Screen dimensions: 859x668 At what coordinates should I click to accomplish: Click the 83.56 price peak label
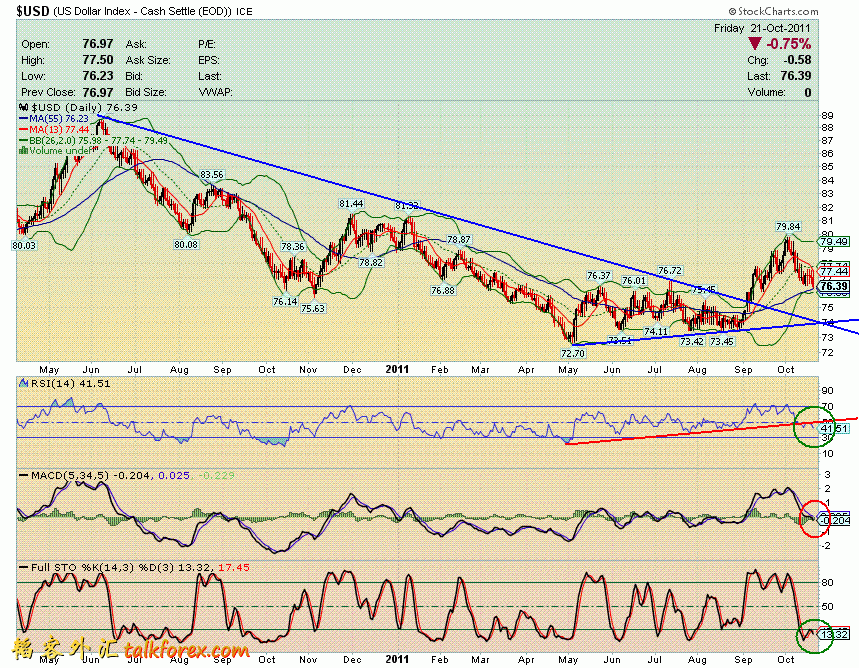212,175
